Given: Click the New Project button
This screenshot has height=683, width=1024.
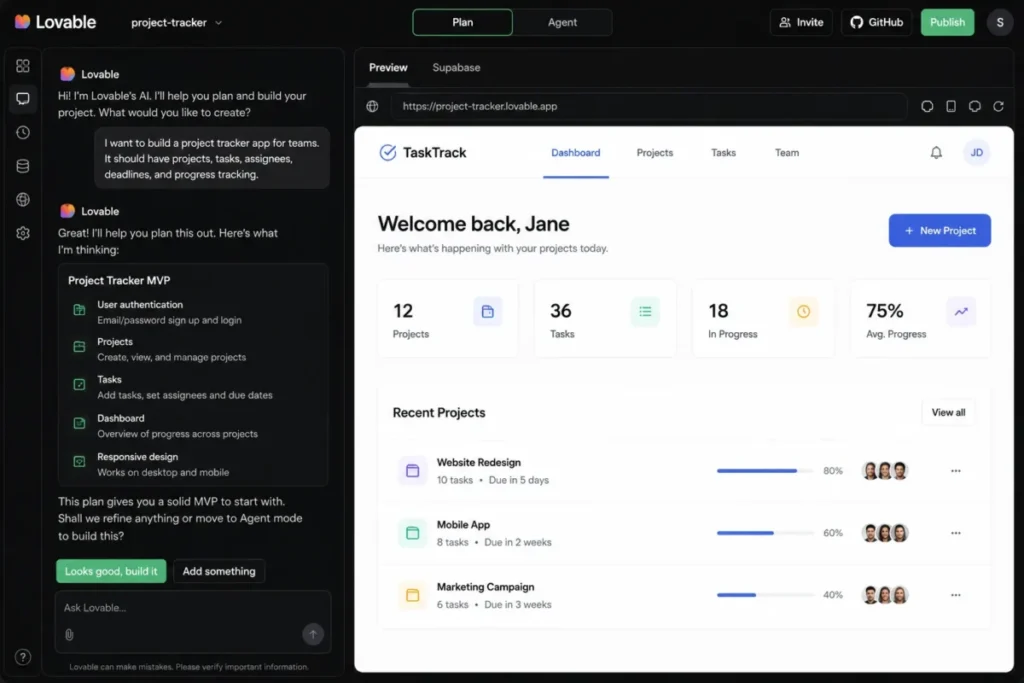Looking at the screenshot, I should click(939, 230).
